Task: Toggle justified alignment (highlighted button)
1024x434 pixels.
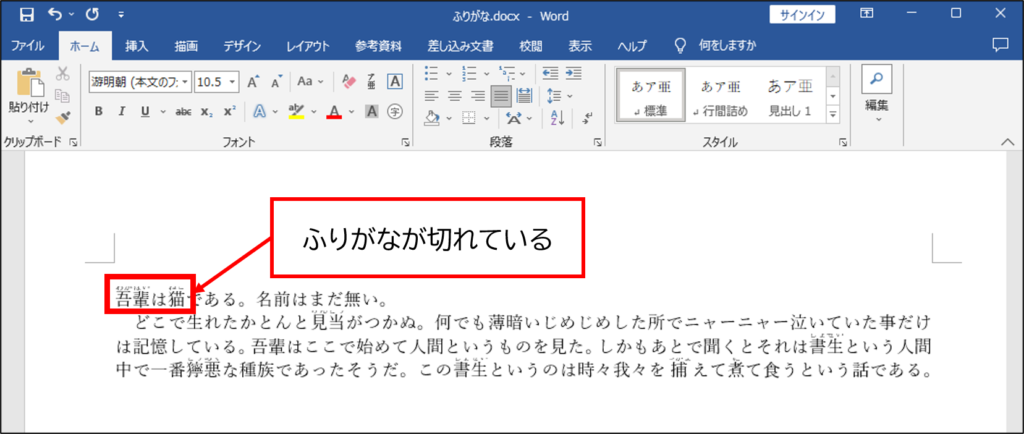Action: [502, 96]
